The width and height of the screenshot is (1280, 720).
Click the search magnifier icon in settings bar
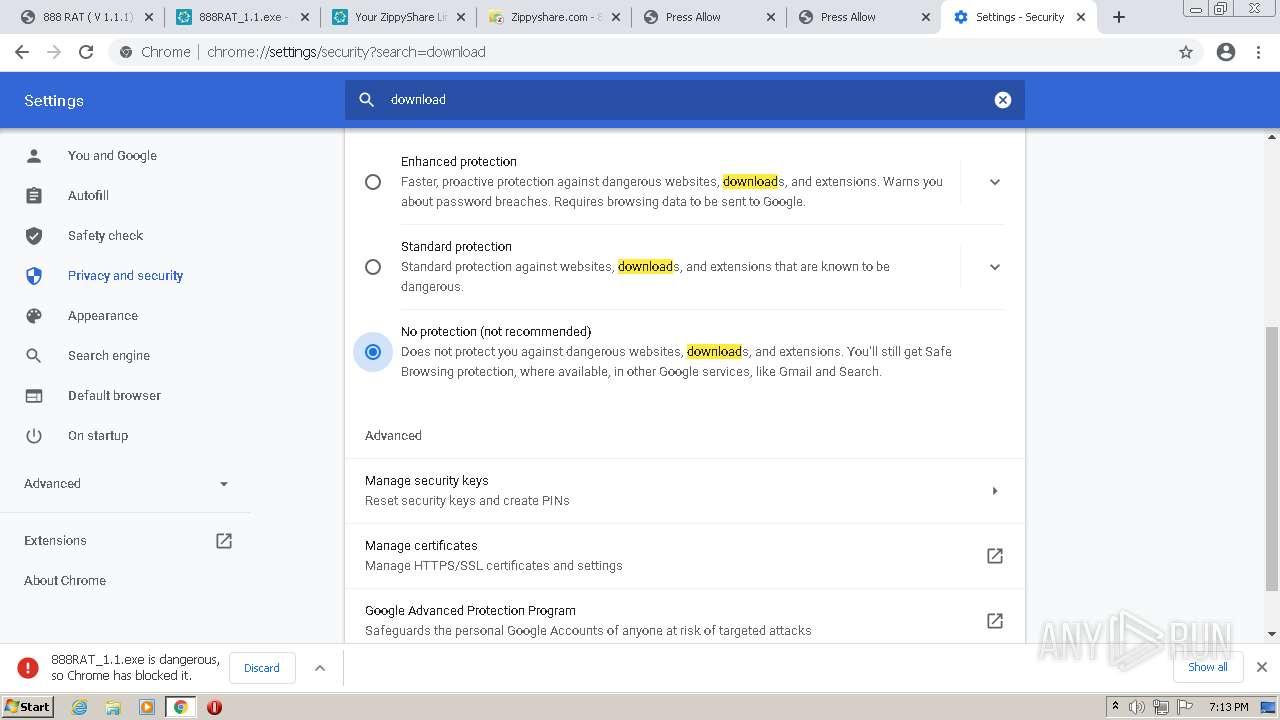point(367,100)
